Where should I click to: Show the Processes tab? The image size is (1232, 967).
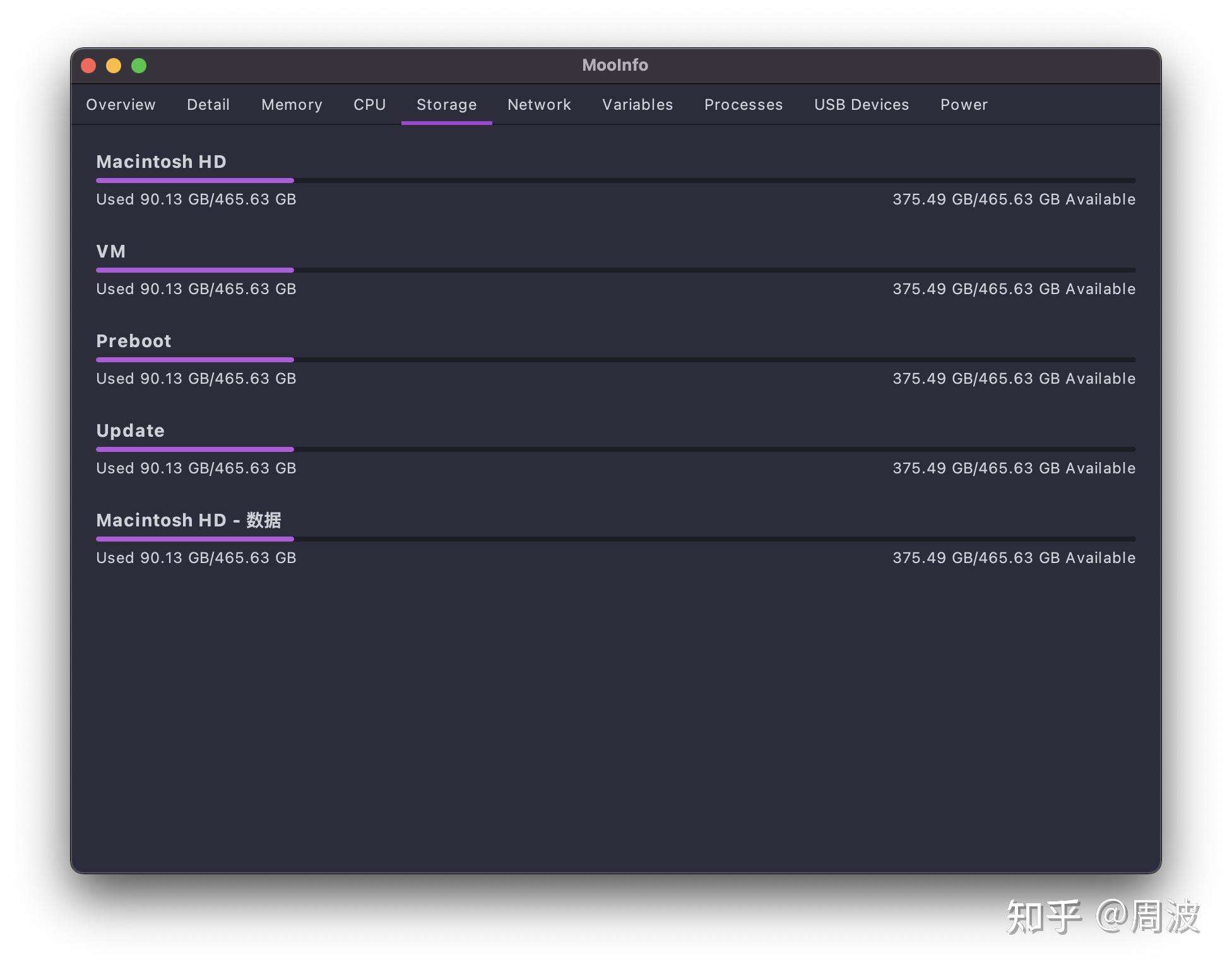point(743,105)
